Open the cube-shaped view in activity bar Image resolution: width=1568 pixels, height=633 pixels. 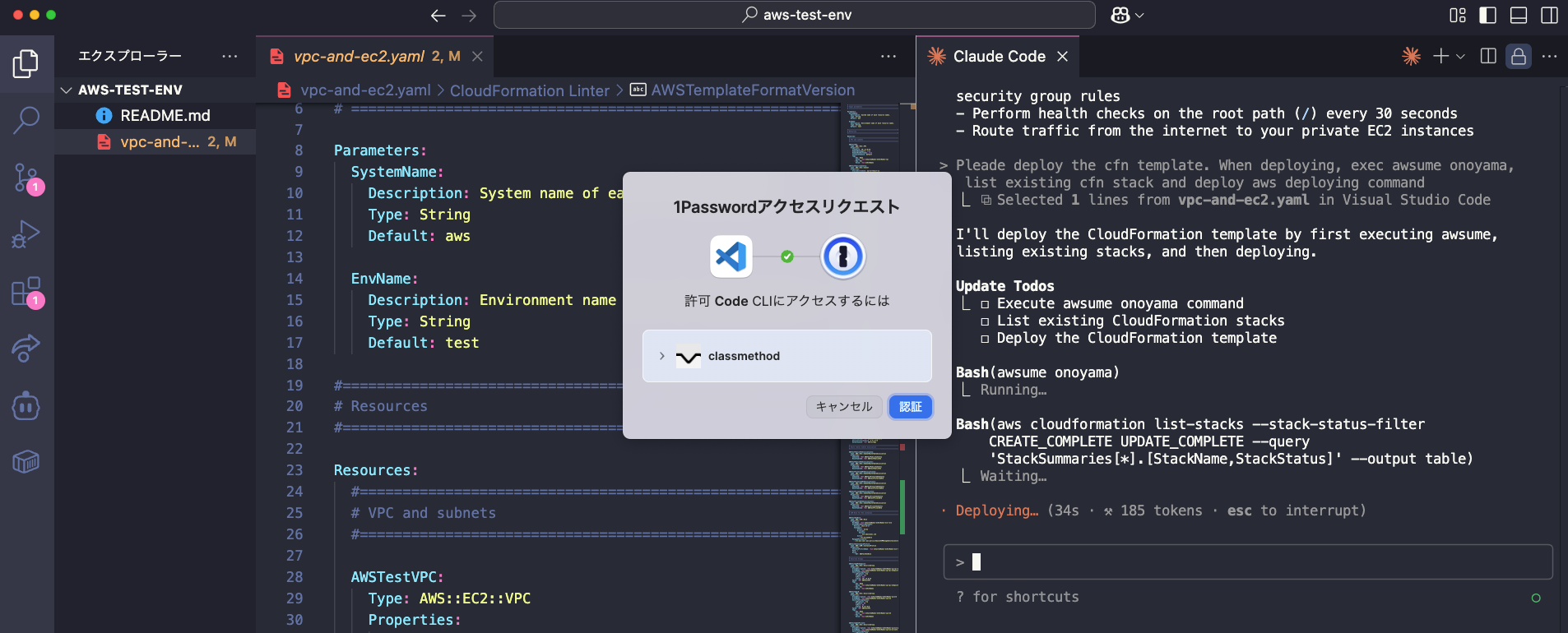coord(26,462)
